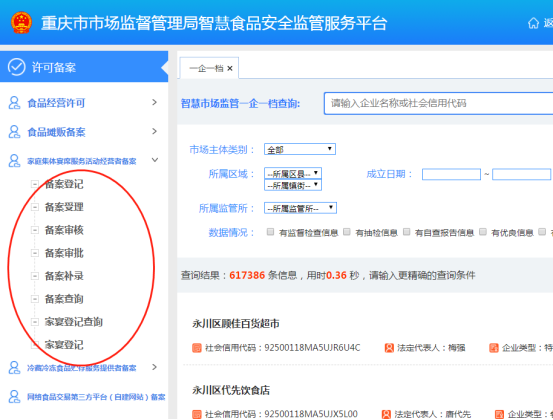Click tree node icon beside 备案登记

point(35,184)
